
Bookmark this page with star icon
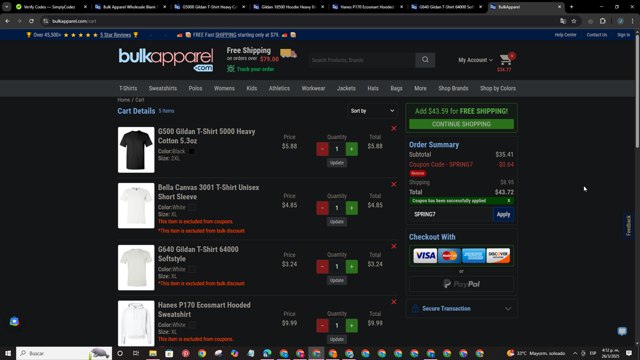[x=574, y=21]
